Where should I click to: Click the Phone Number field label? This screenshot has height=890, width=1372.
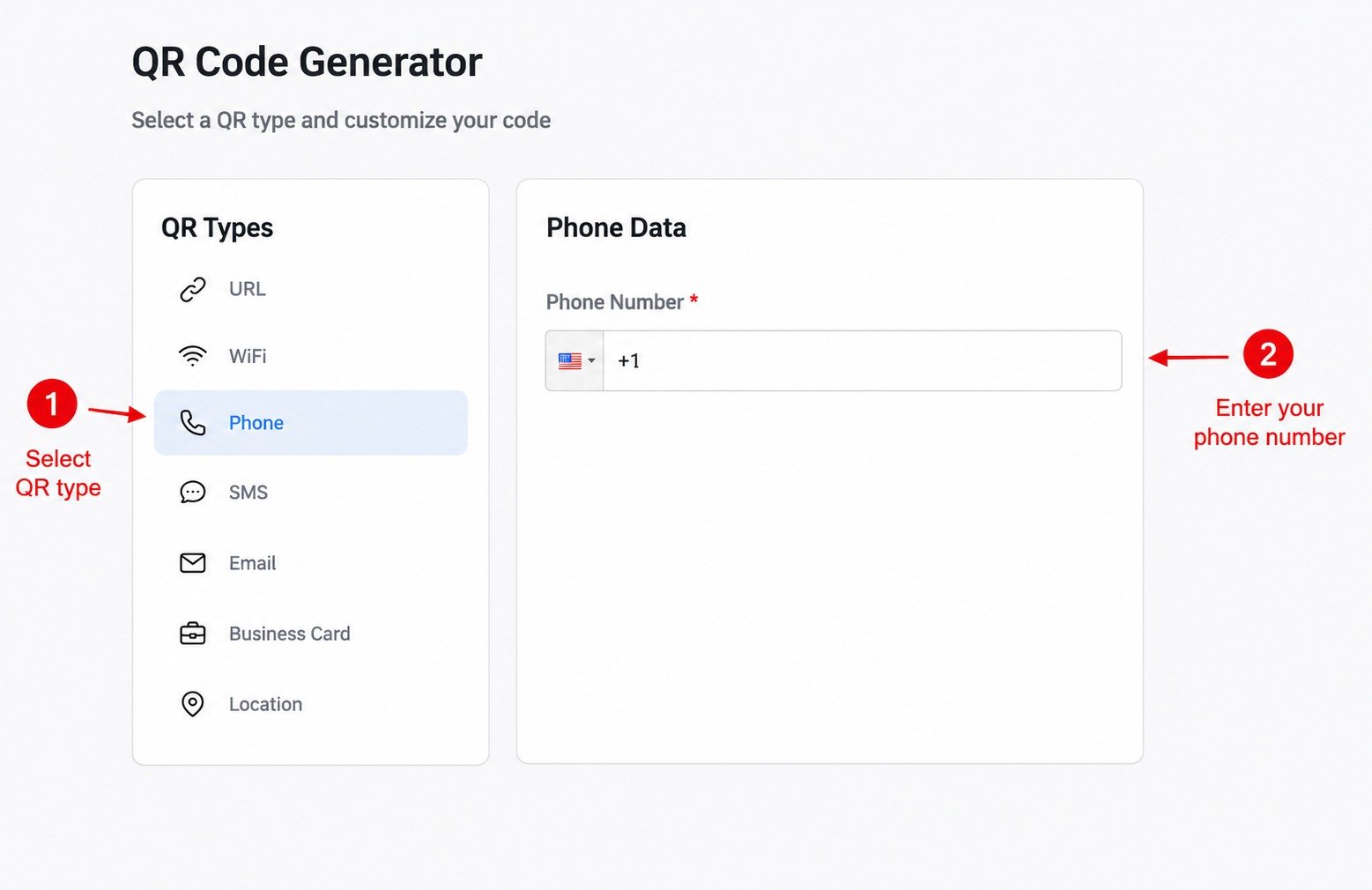(x=615, y=302)
